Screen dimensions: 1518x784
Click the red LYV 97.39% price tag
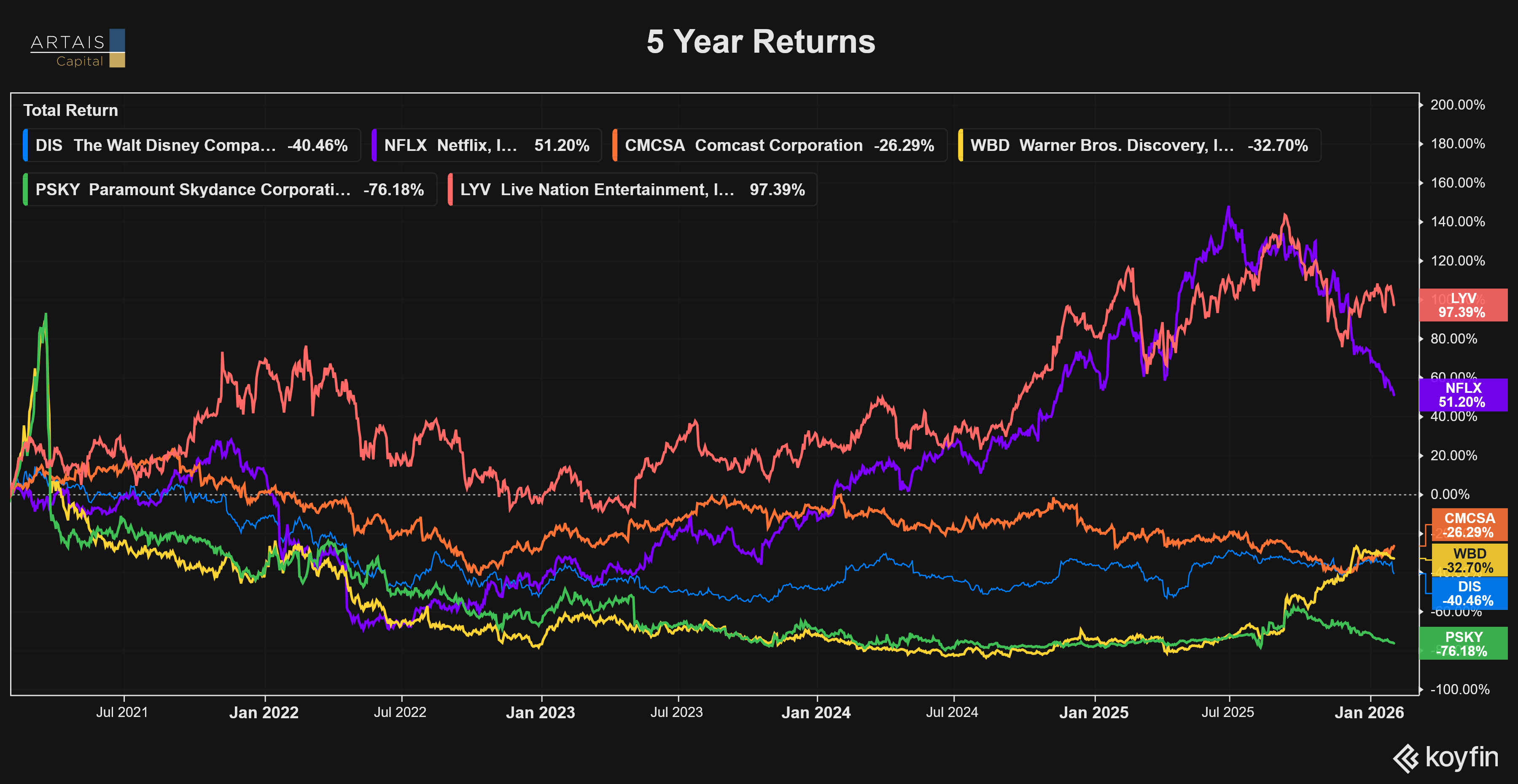1463,305
